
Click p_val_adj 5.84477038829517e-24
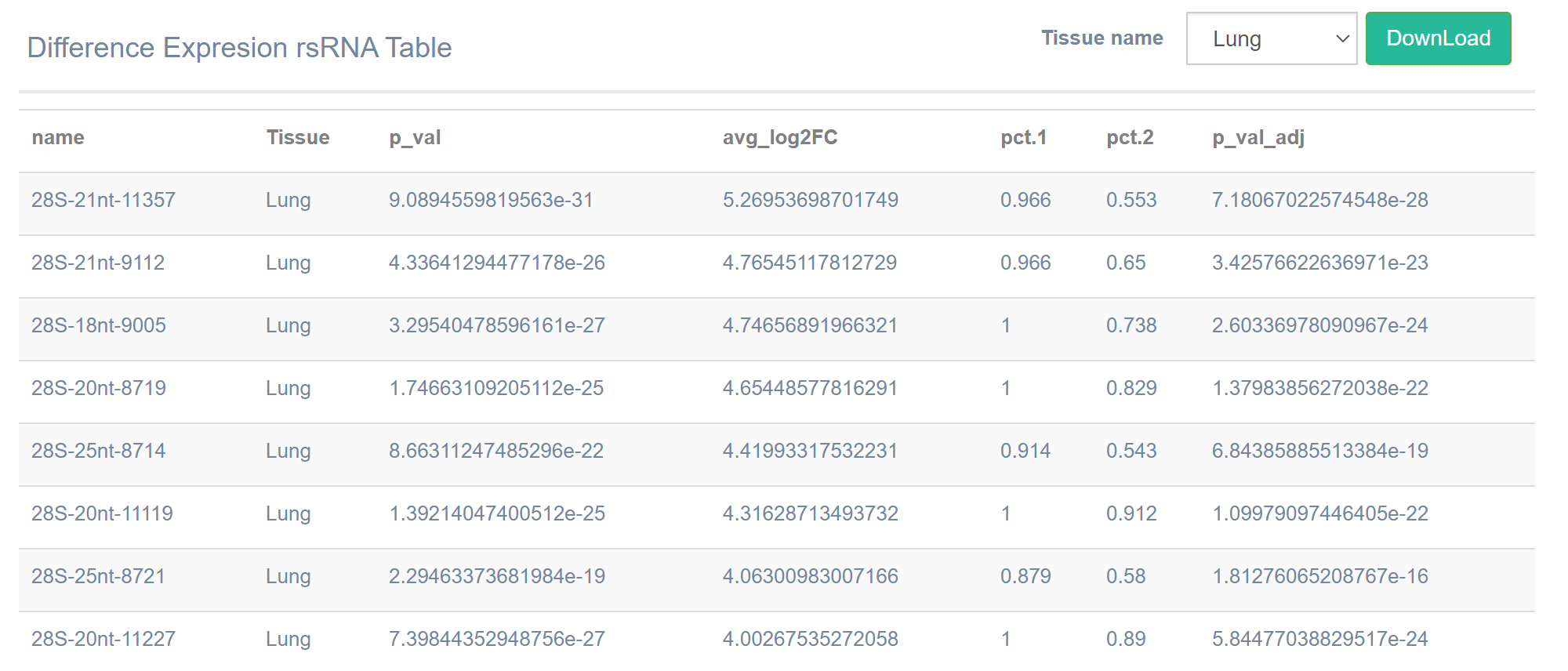[x=1320, y=639]
